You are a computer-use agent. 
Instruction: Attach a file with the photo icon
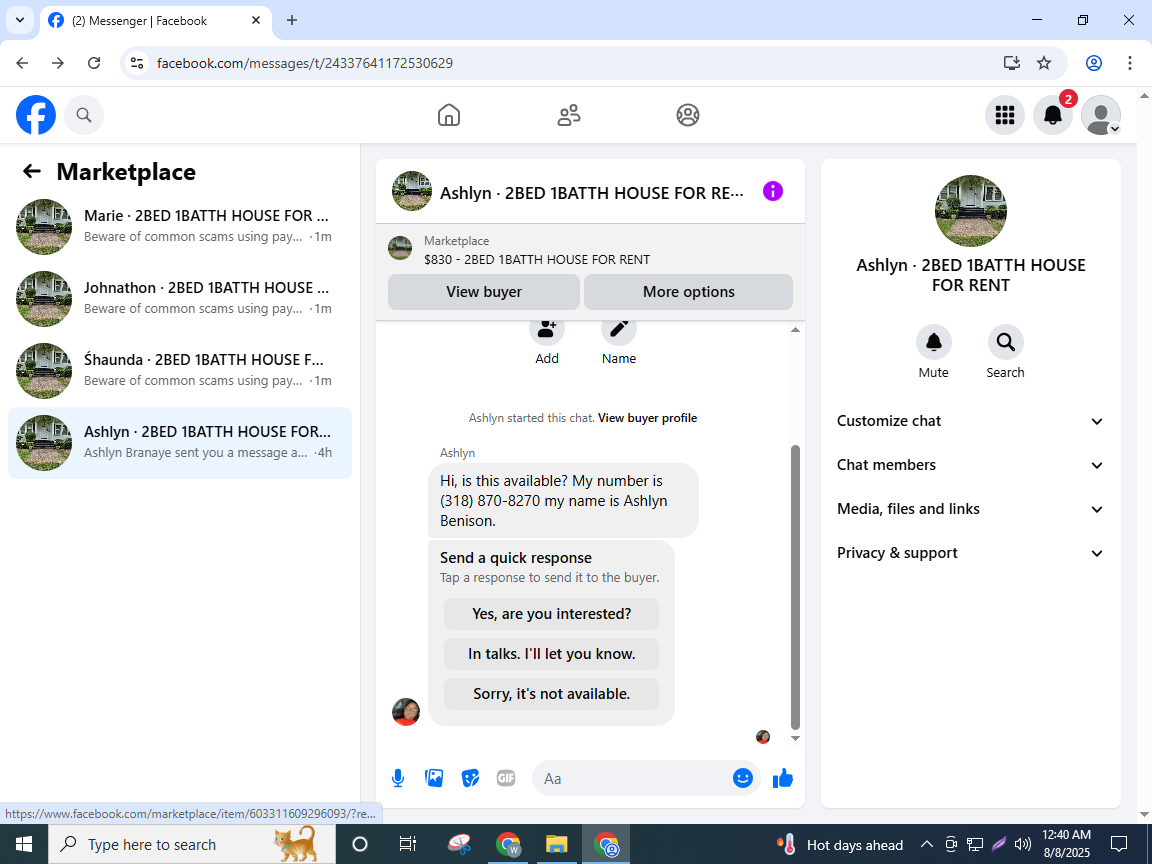[x=434, y=778]
